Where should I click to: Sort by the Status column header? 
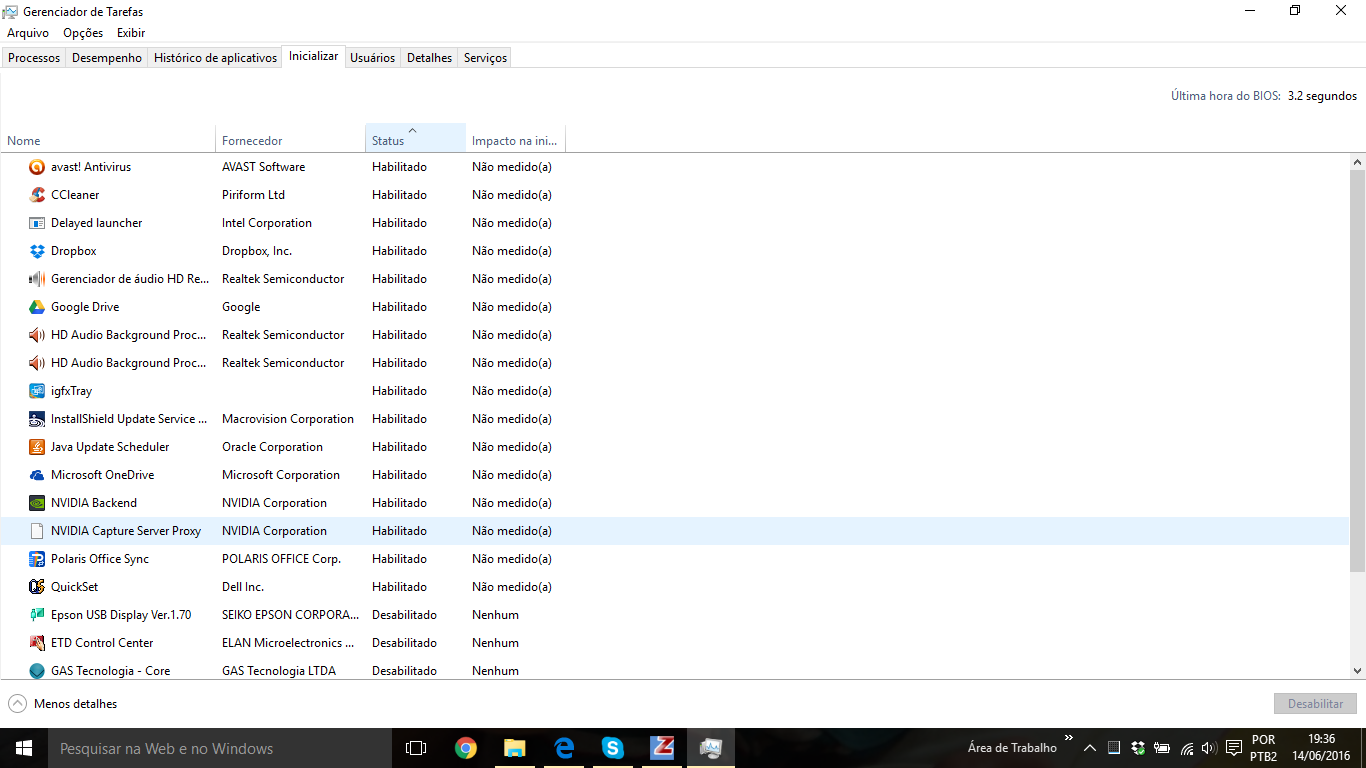(415, 138)
